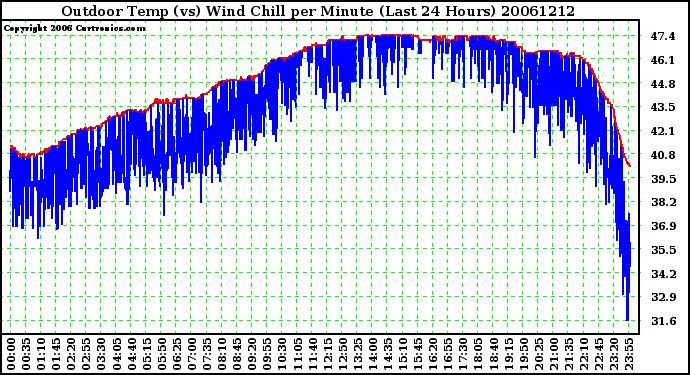Click the 17:30 time axis label
The width and height of the screenshot is (690, 375).
click(x=463, y=354)
